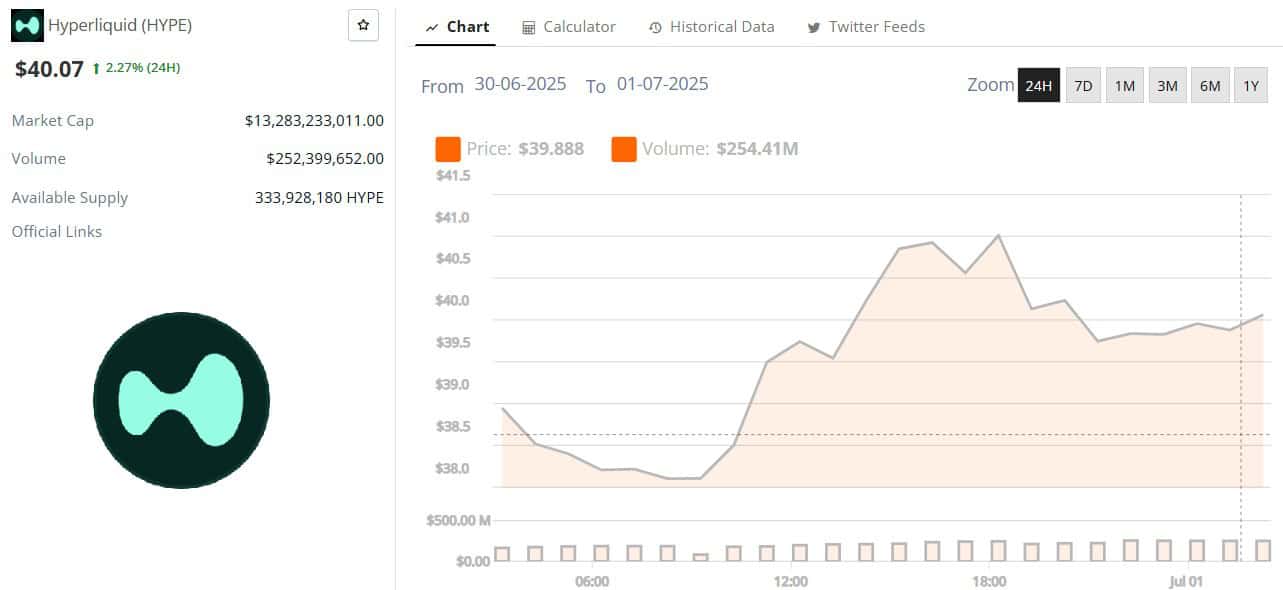The image size is (1283, 590).
Task: Toggle the Price series legend swatch
Action: tap(448, 149)
